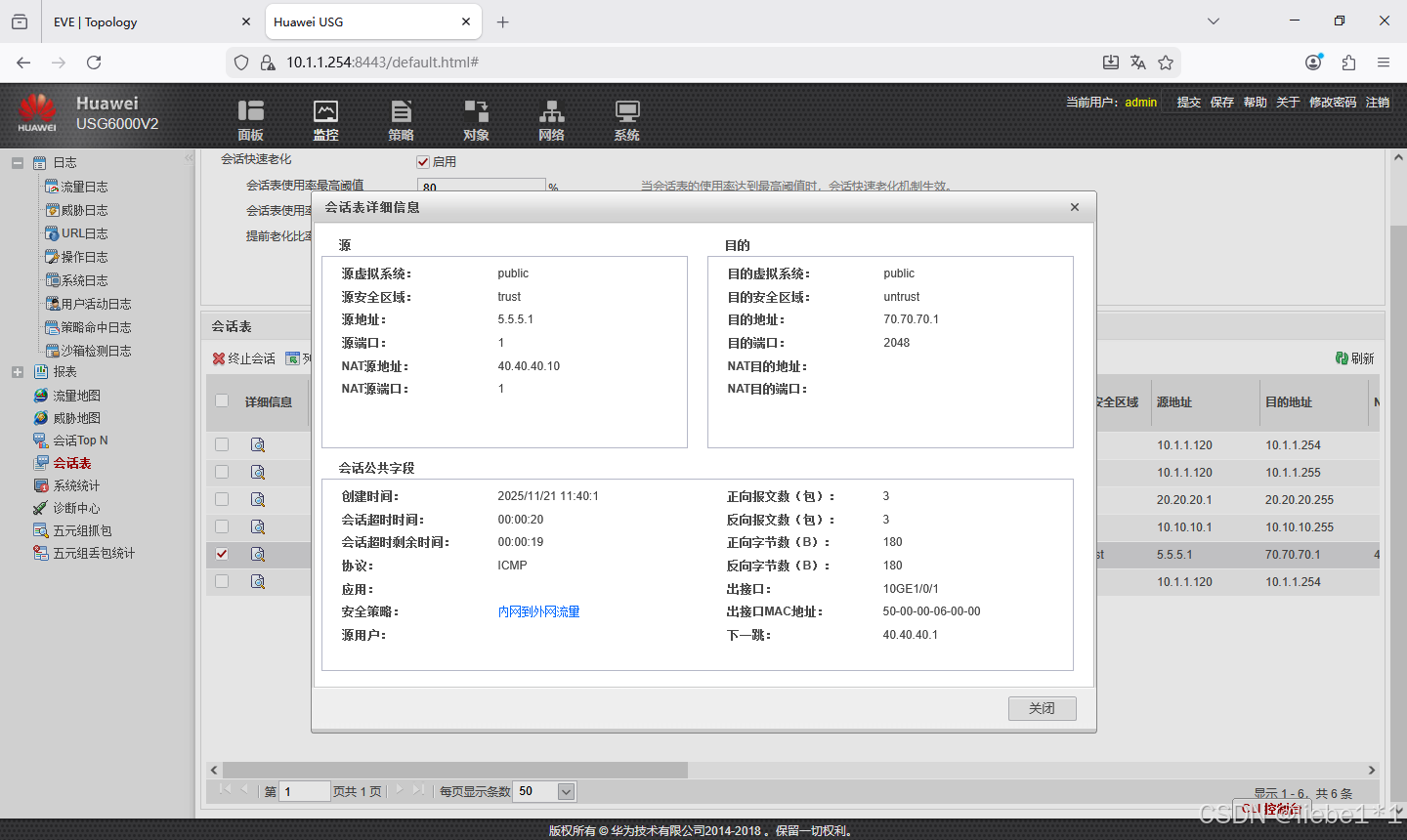Close dialog using the 关闭 button
Viewport: 1407px width, 840px height.
point(1042,708)
